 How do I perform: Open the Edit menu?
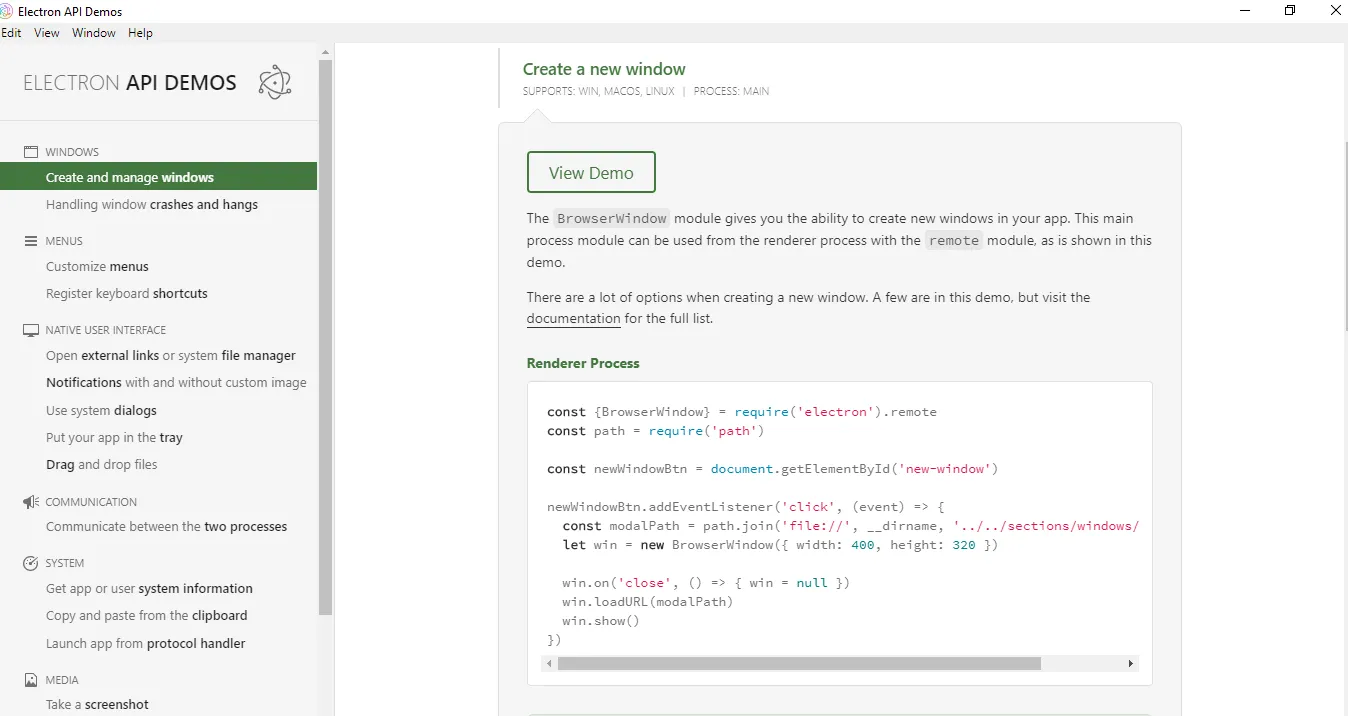(11, 33)
